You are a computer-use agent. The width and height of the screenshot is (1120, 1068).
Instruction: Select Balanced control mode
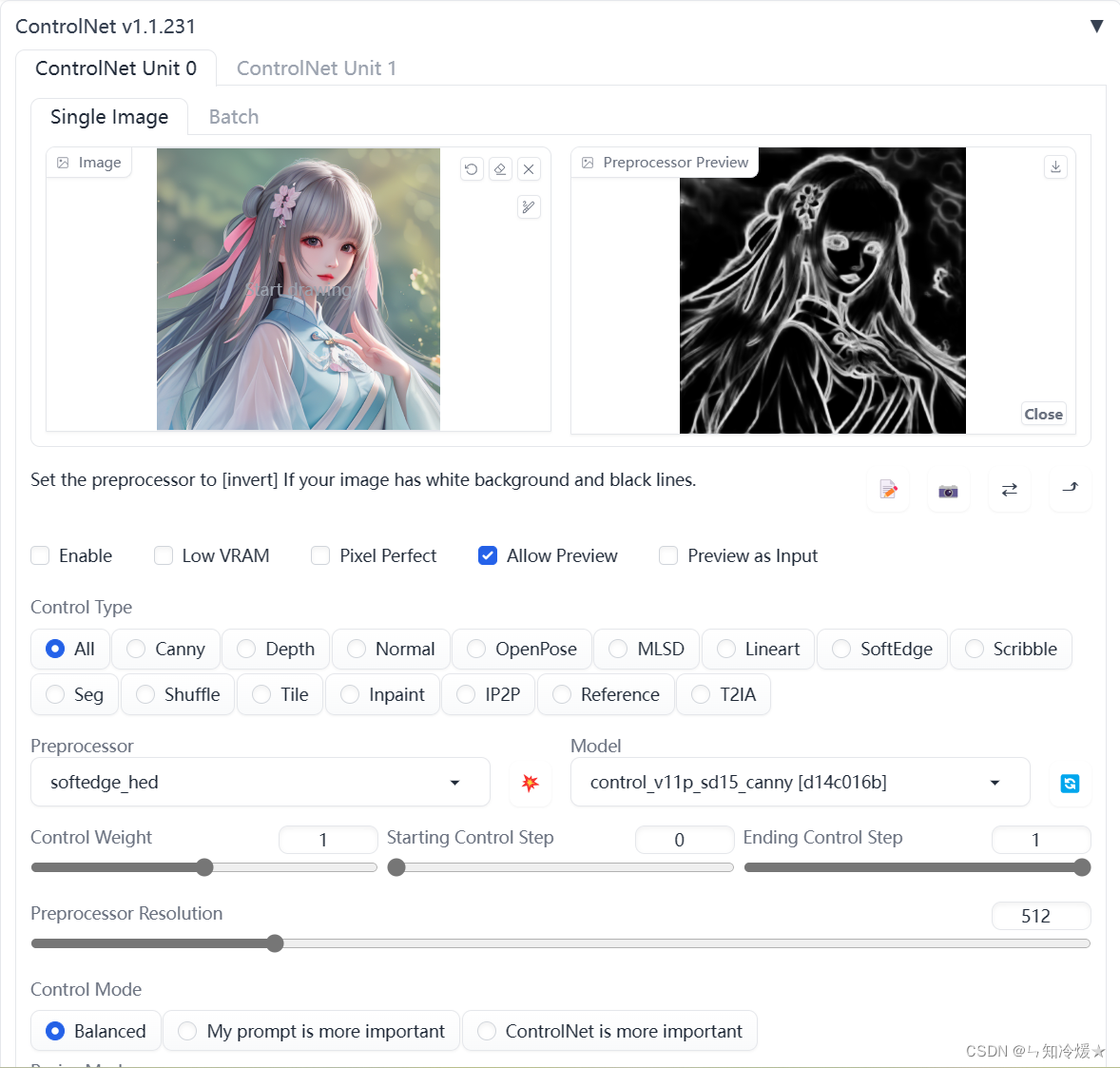[96, 1031]
